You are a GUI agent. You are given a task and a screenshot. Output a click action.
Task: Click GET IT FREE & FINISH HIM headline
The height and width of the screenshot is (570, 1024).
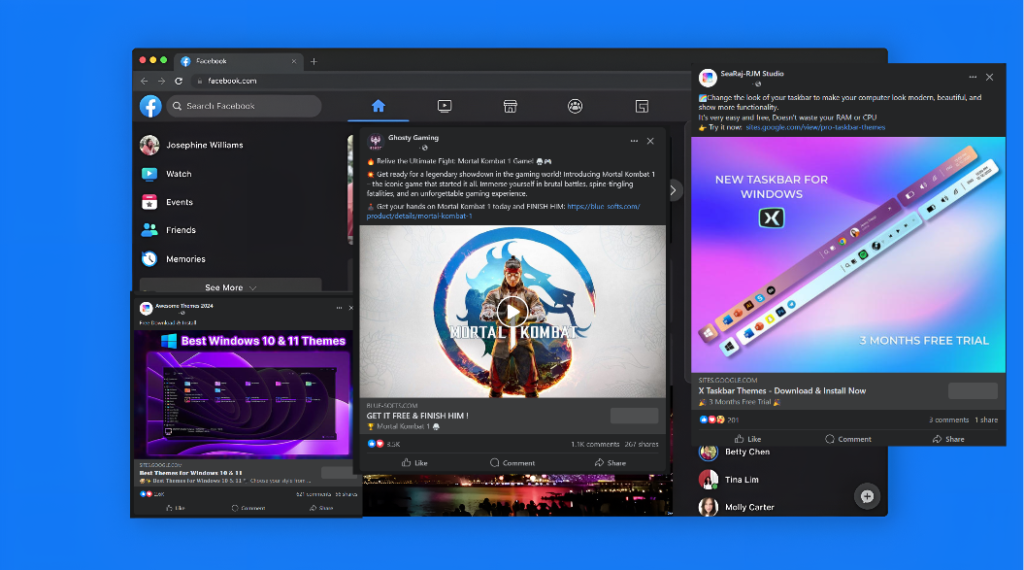click(417, 415)
